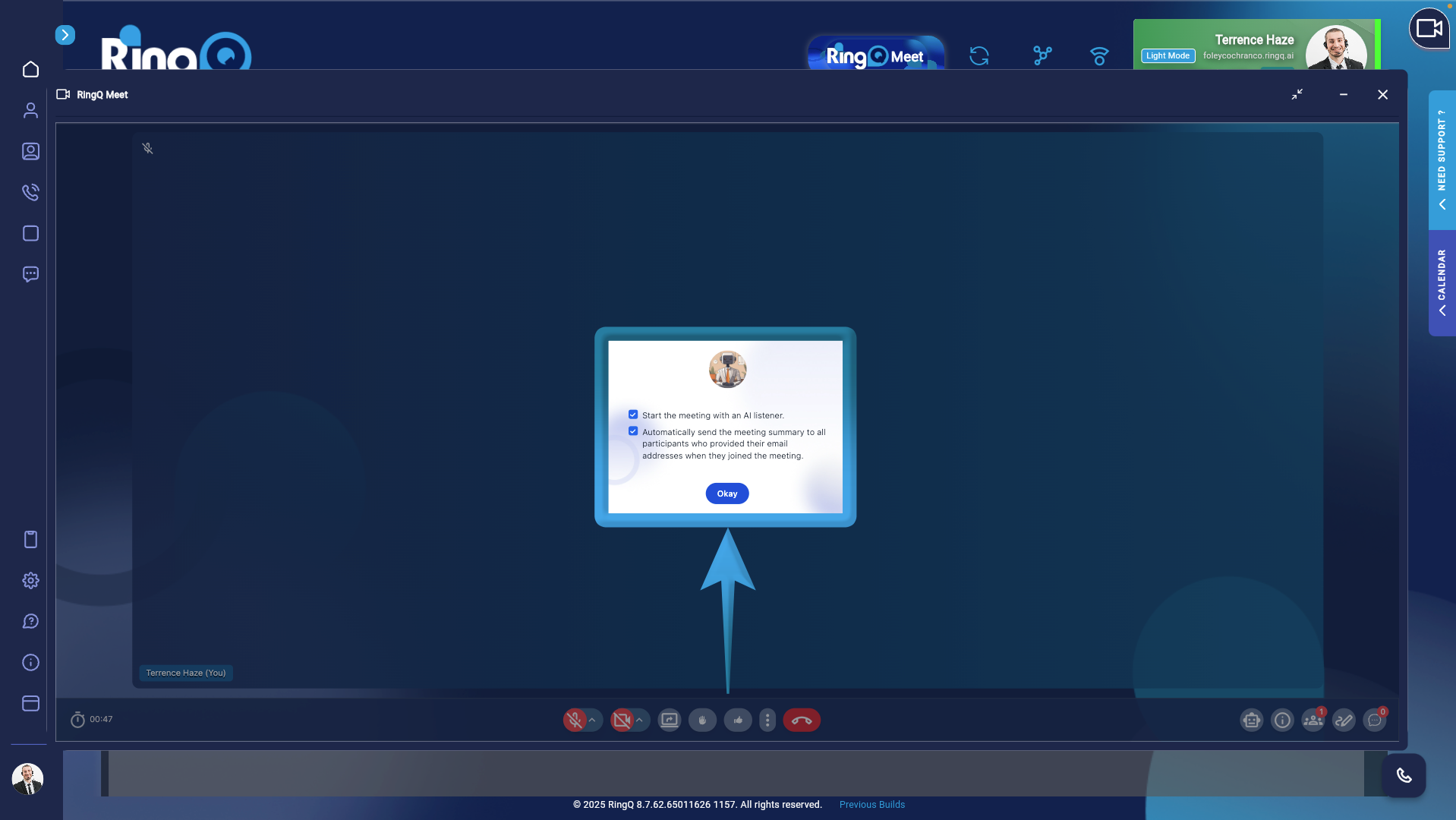1456x820 pixels.
Task: Show the participants list with badge 1
Action: pyautogui.click(x=1313, y=720)
